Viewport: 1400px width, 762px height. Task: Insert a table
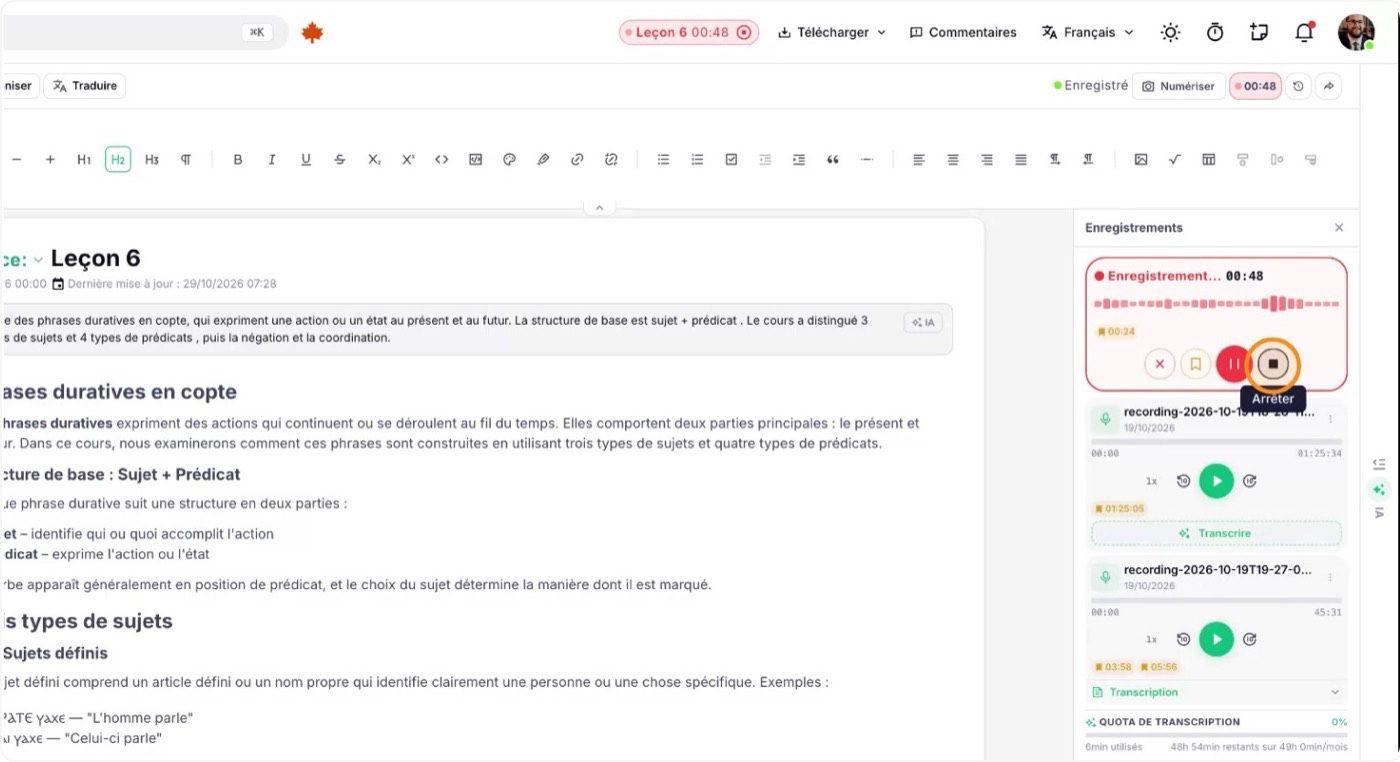pos(1209,160)
